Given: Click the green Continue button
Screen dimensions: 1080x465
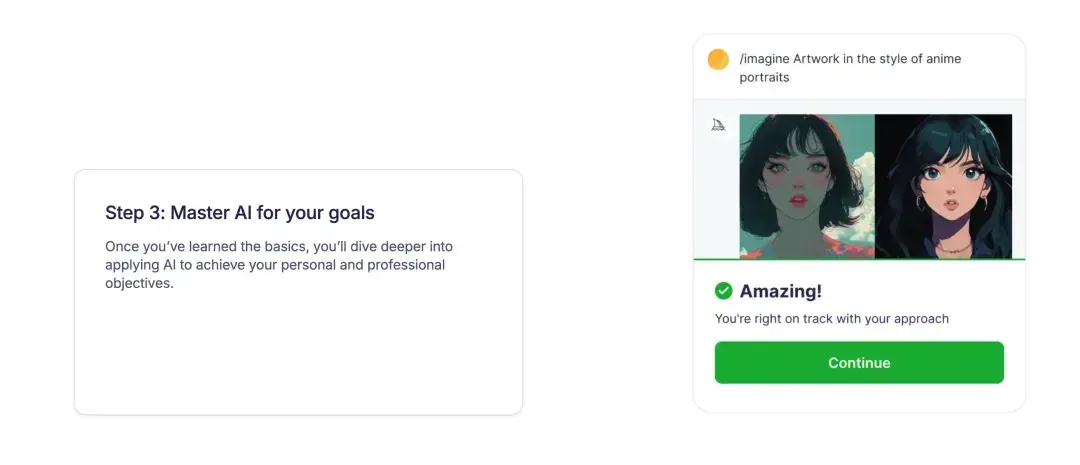Looking at the screenshot, I should 859,362.
